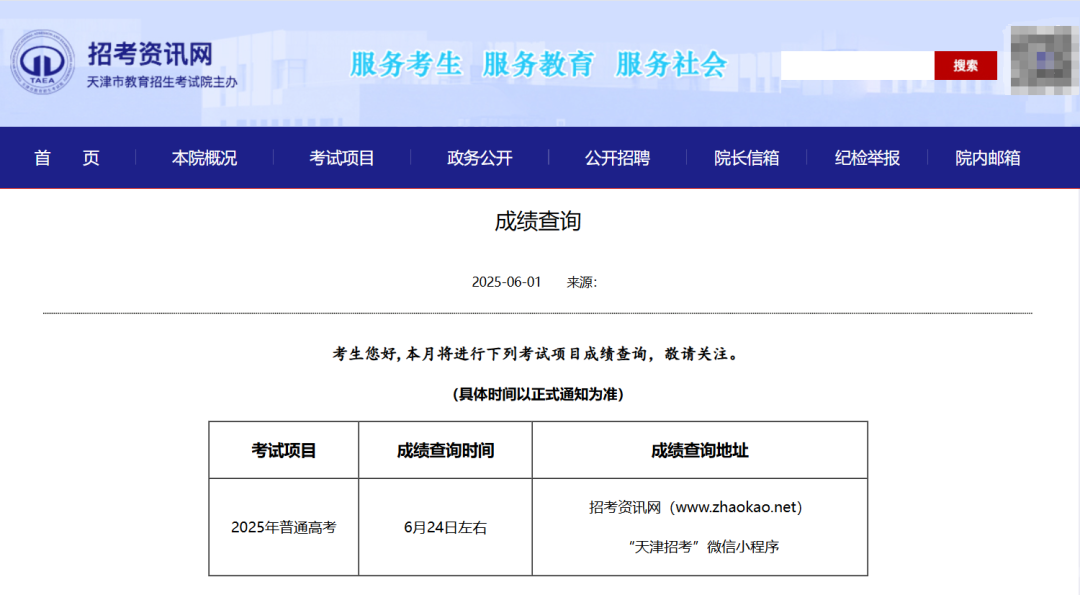Click the blurred QR code image
The image size is (1080, 595).
pos(1042,61)
